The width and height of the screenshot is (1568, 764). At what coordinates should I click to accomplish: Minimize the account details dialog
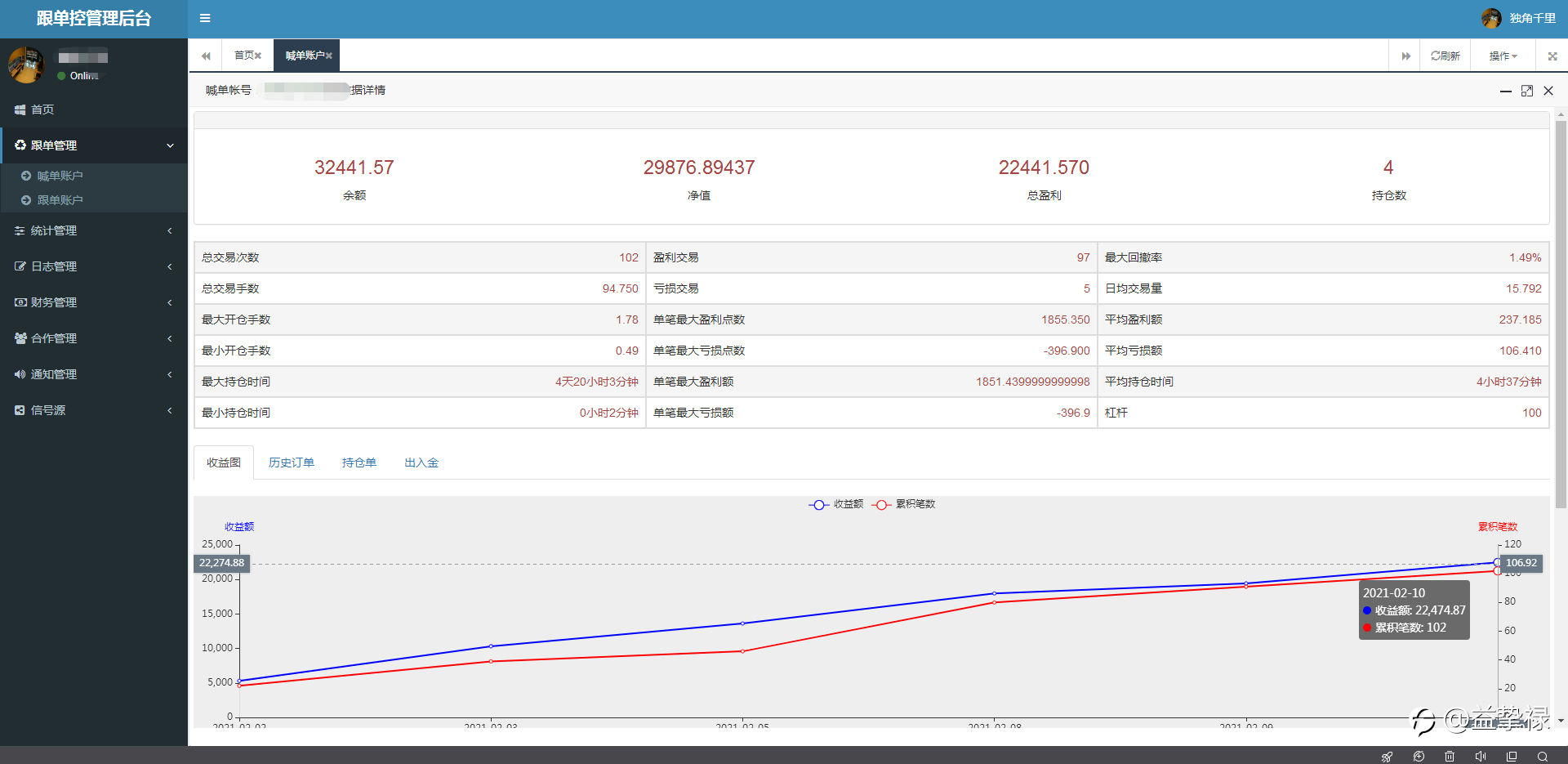1505,92
